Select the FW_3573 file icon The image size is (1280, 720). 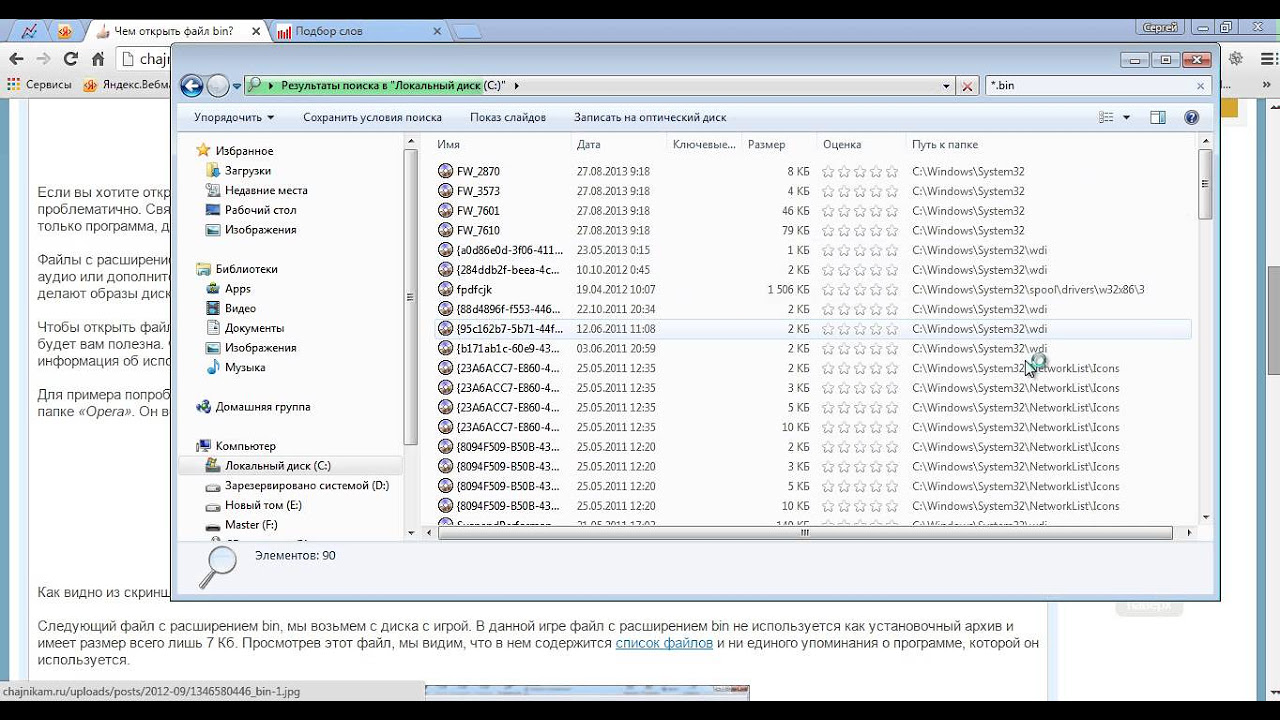(x=446, y=191)
